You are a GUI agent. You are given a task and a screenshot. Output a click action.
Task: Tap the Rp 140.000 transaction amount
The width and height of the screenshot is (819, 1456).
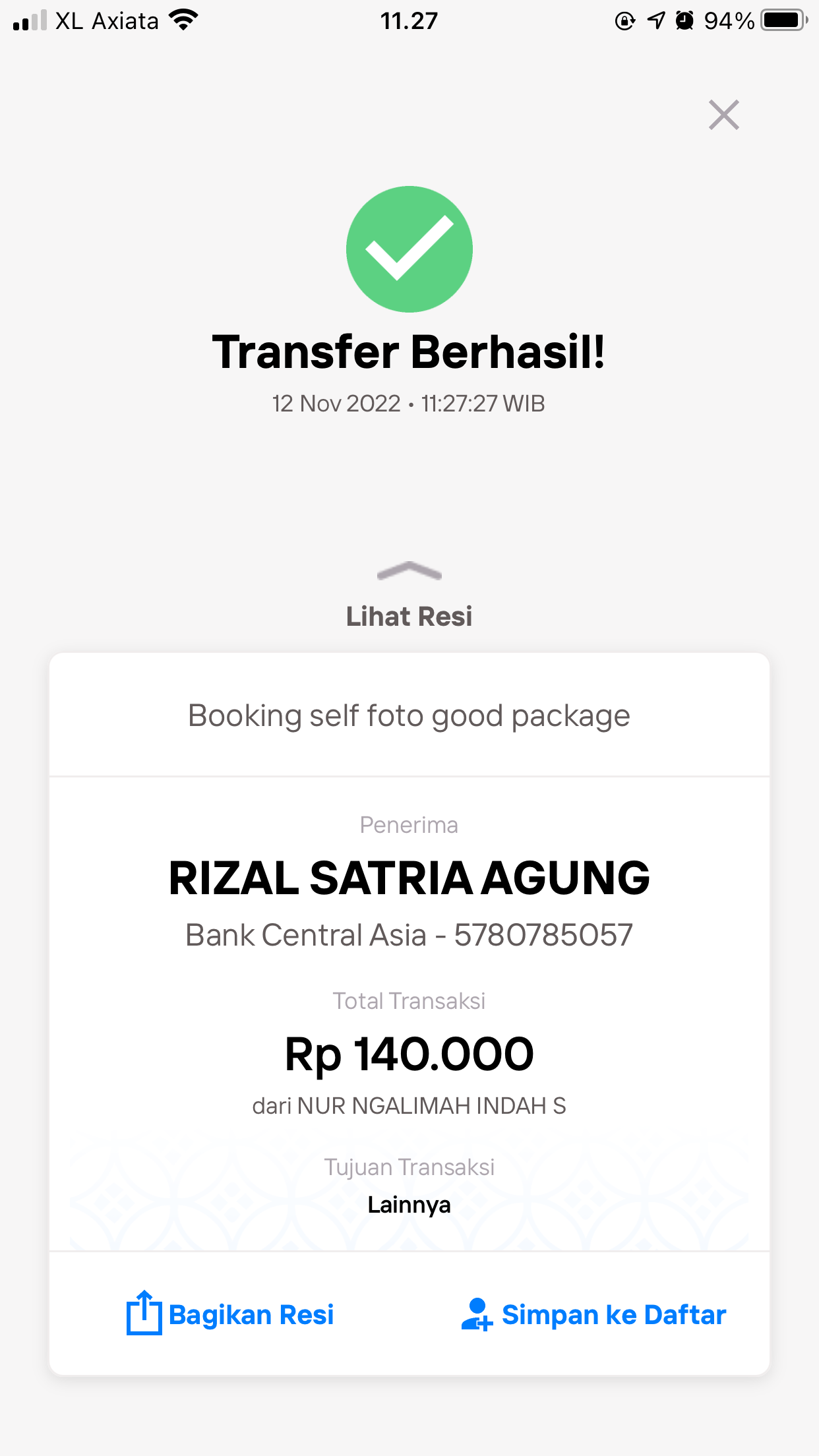click(409, 1054)
